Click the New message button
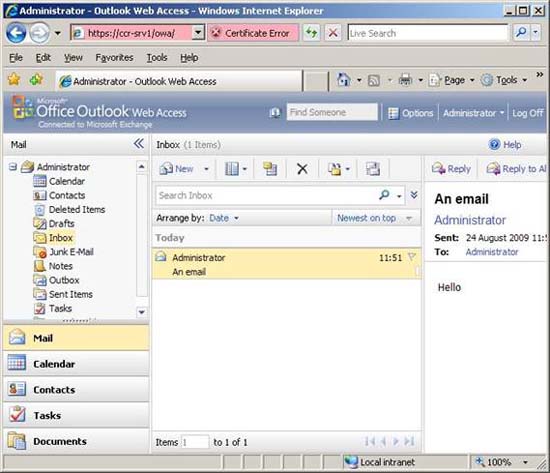Screen dimensions: 550x473 click(x=177, y=169)
